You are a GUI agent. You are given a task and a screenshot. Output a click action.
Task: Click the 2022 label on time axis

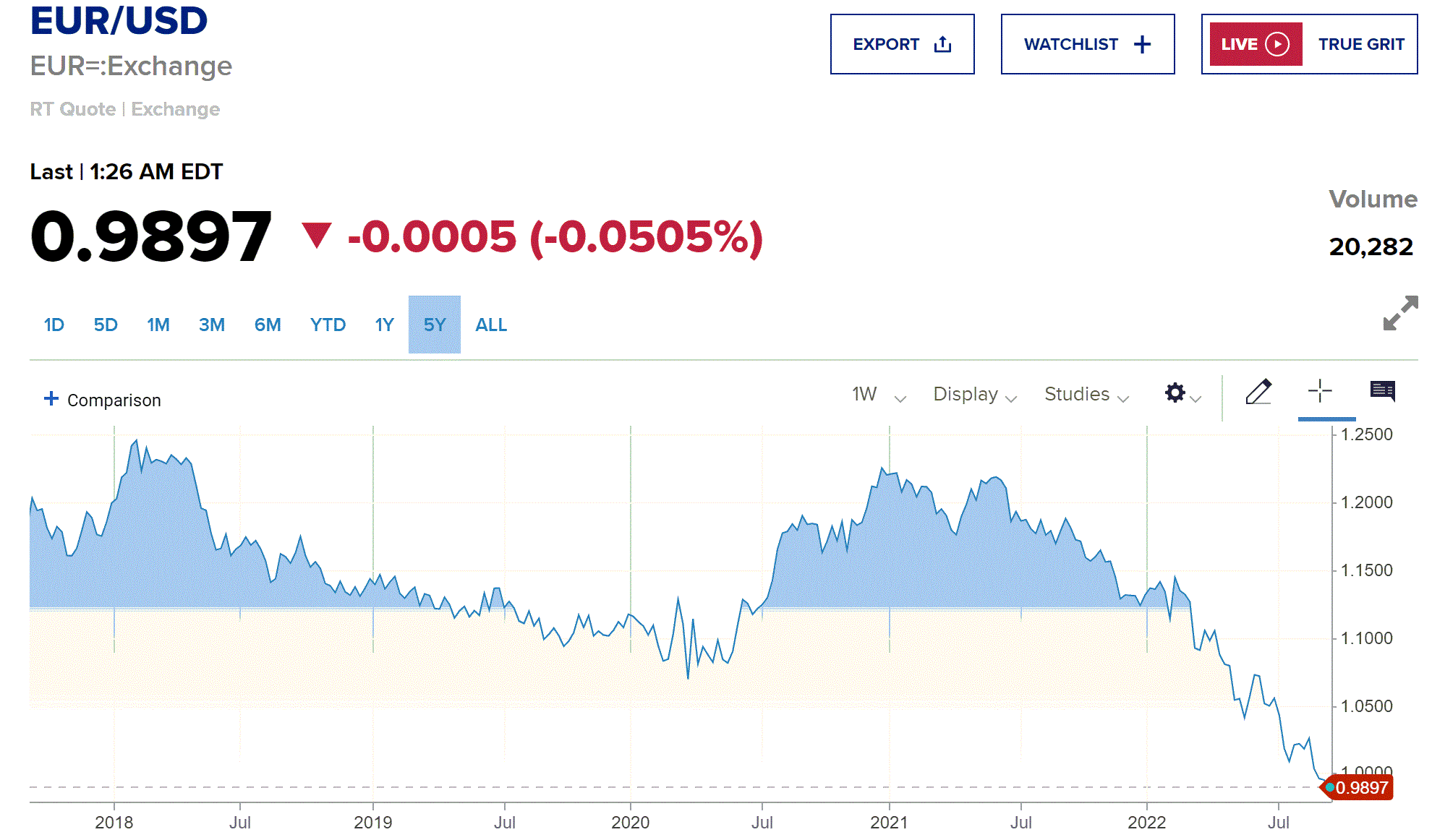[x=1146, y=822]
